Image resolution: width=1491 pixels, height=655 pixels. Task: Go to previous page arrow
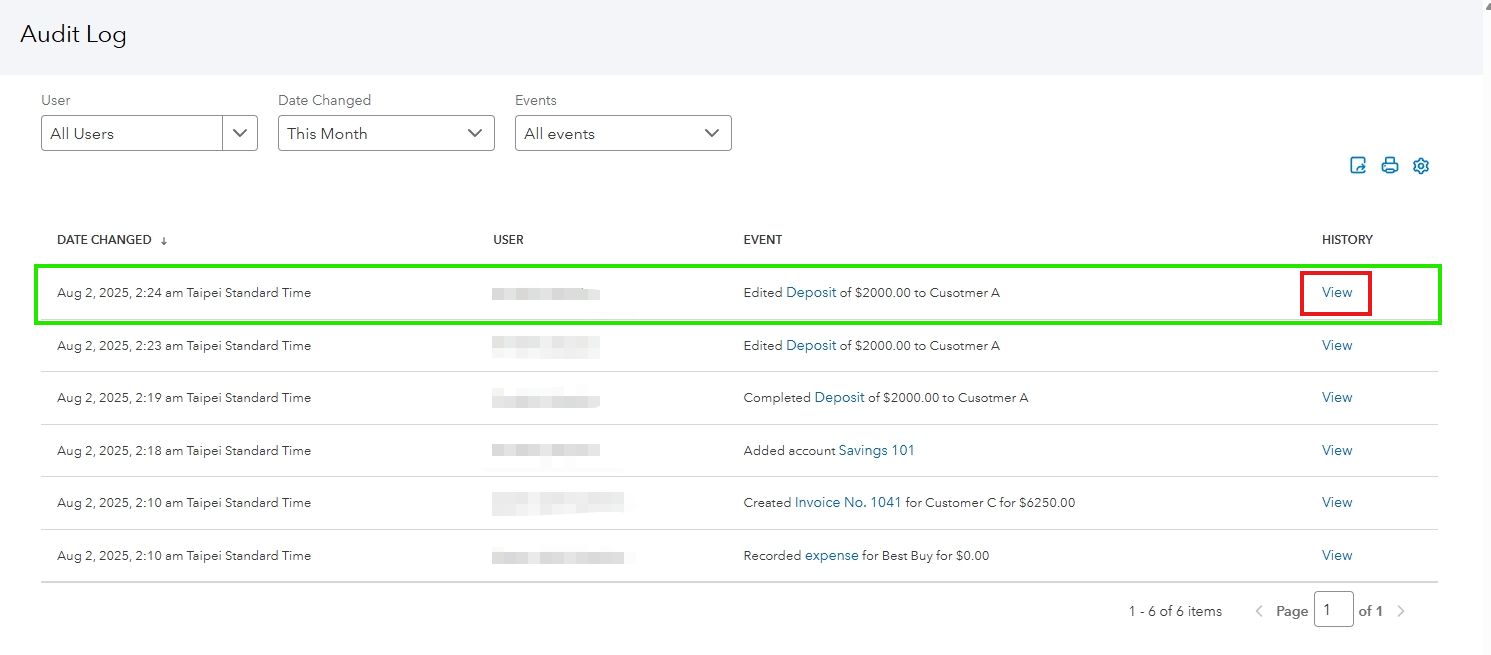pyautogui.click(x=1259, y=611)
